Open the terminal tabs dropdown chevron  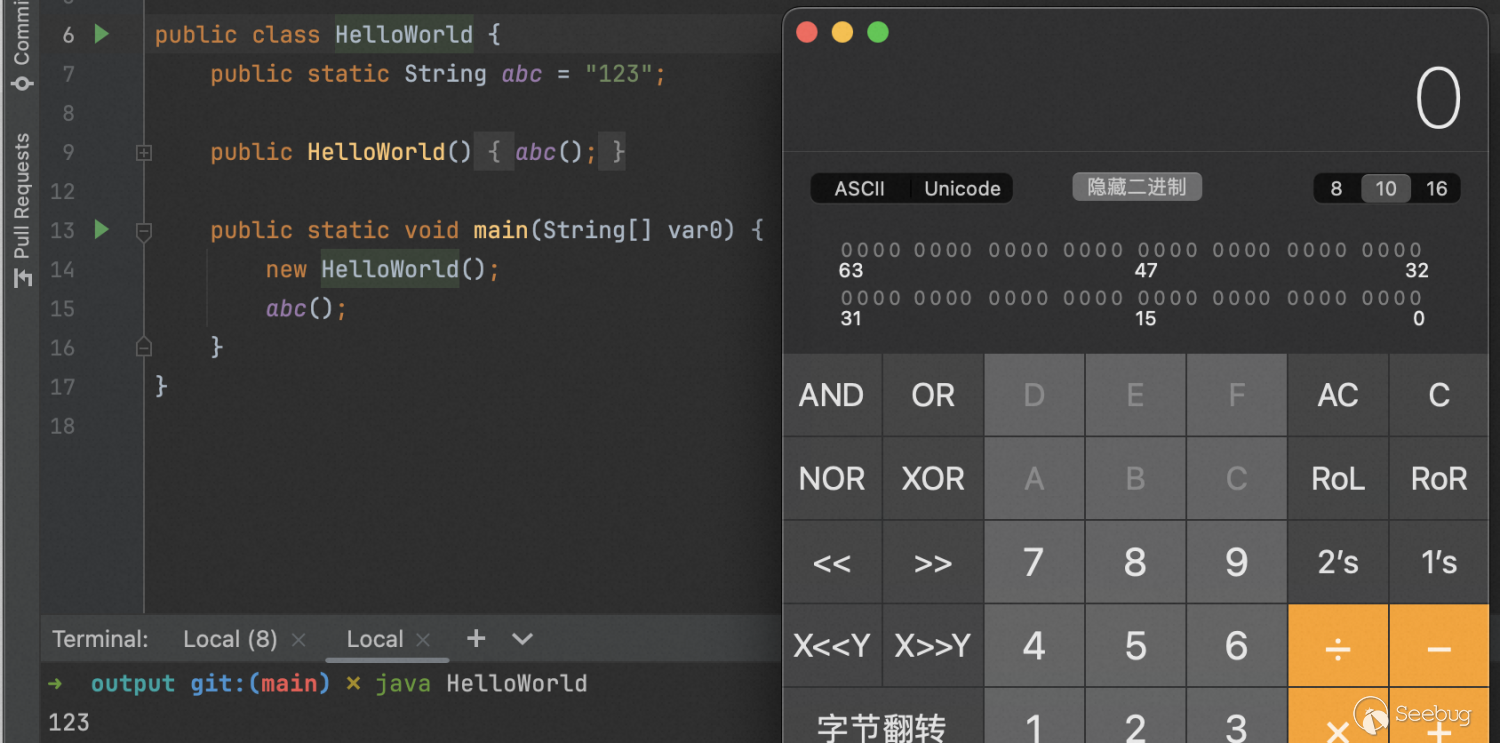point(522,638)
